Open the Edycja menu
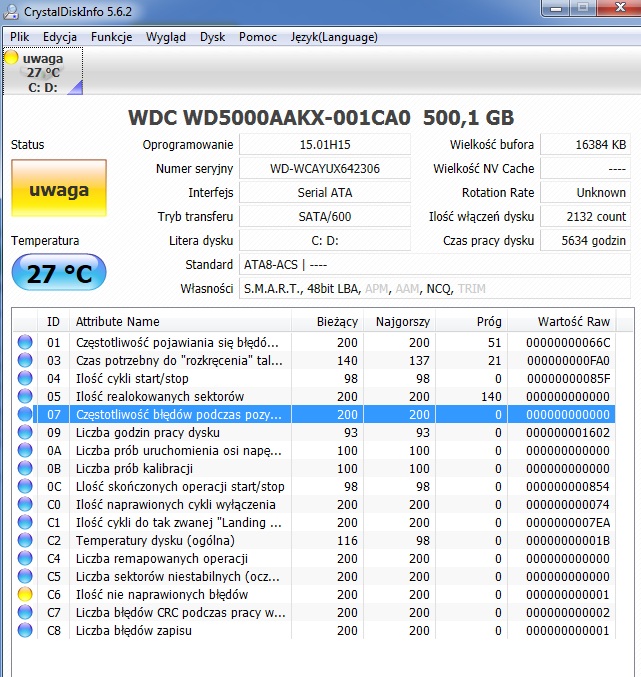 click(60, 37)
